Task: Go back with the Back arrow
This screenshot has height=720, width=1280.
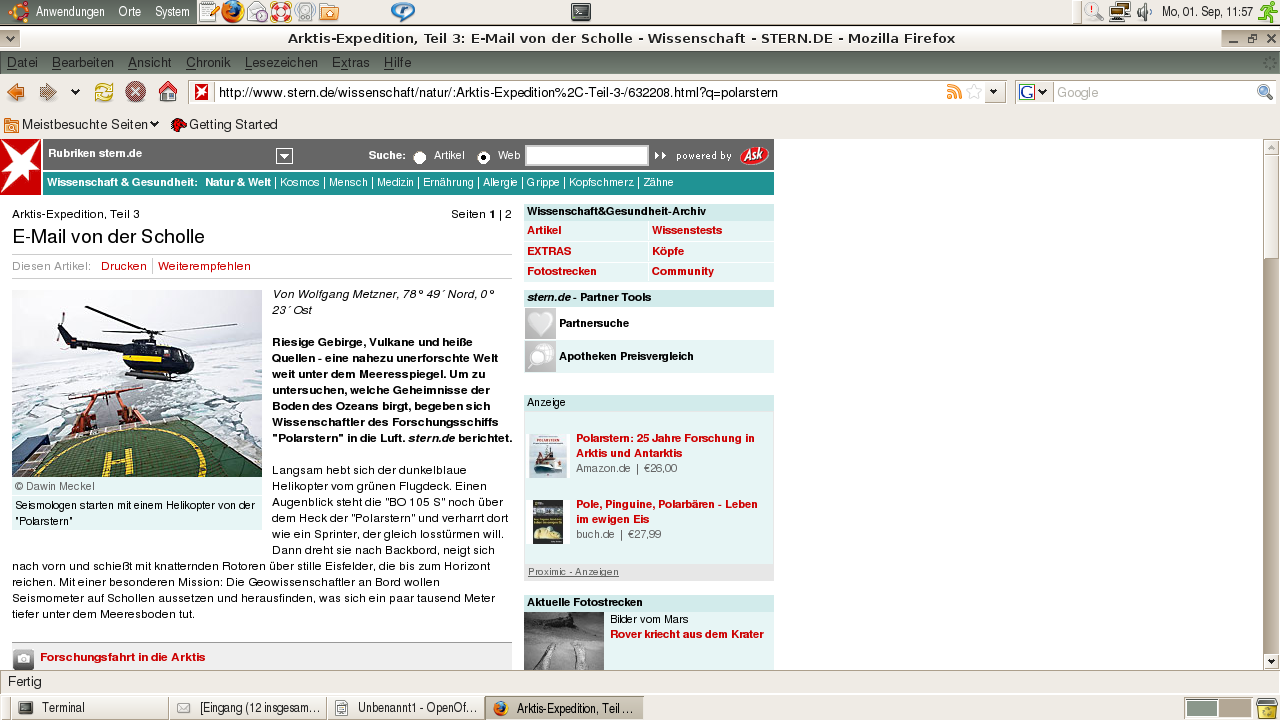Action: click(x=16, y=92)
